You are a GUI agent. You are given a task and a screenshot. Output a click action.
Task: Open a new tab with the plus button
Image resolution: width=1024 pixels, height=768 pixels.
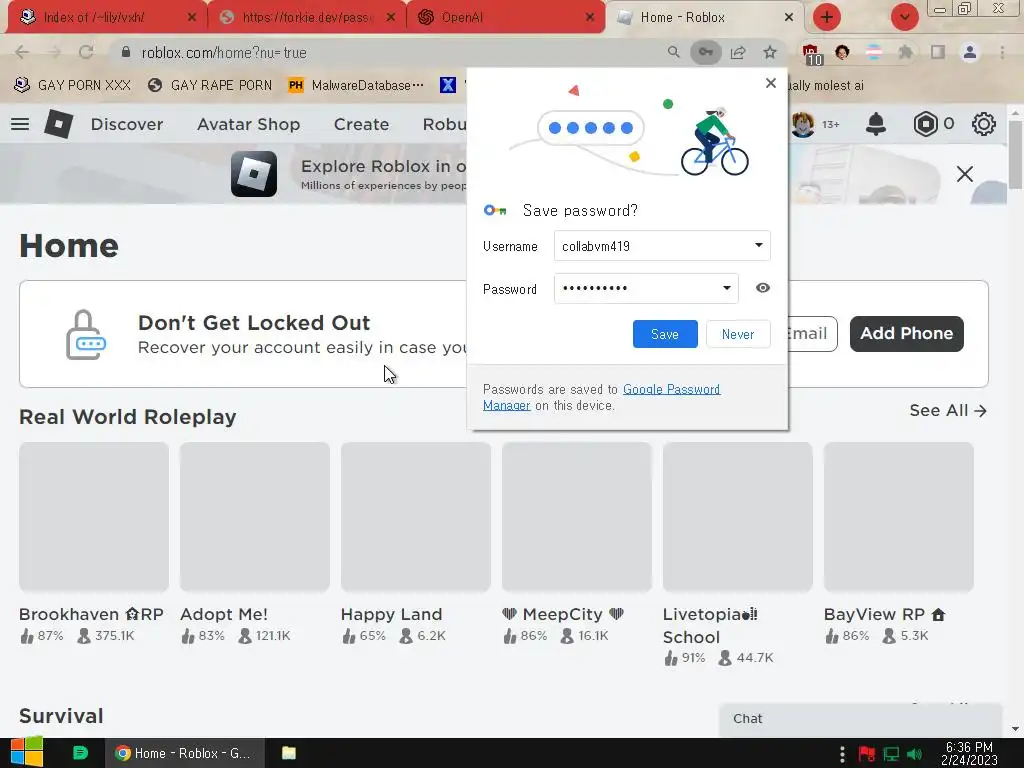click(x=826, y=17)
